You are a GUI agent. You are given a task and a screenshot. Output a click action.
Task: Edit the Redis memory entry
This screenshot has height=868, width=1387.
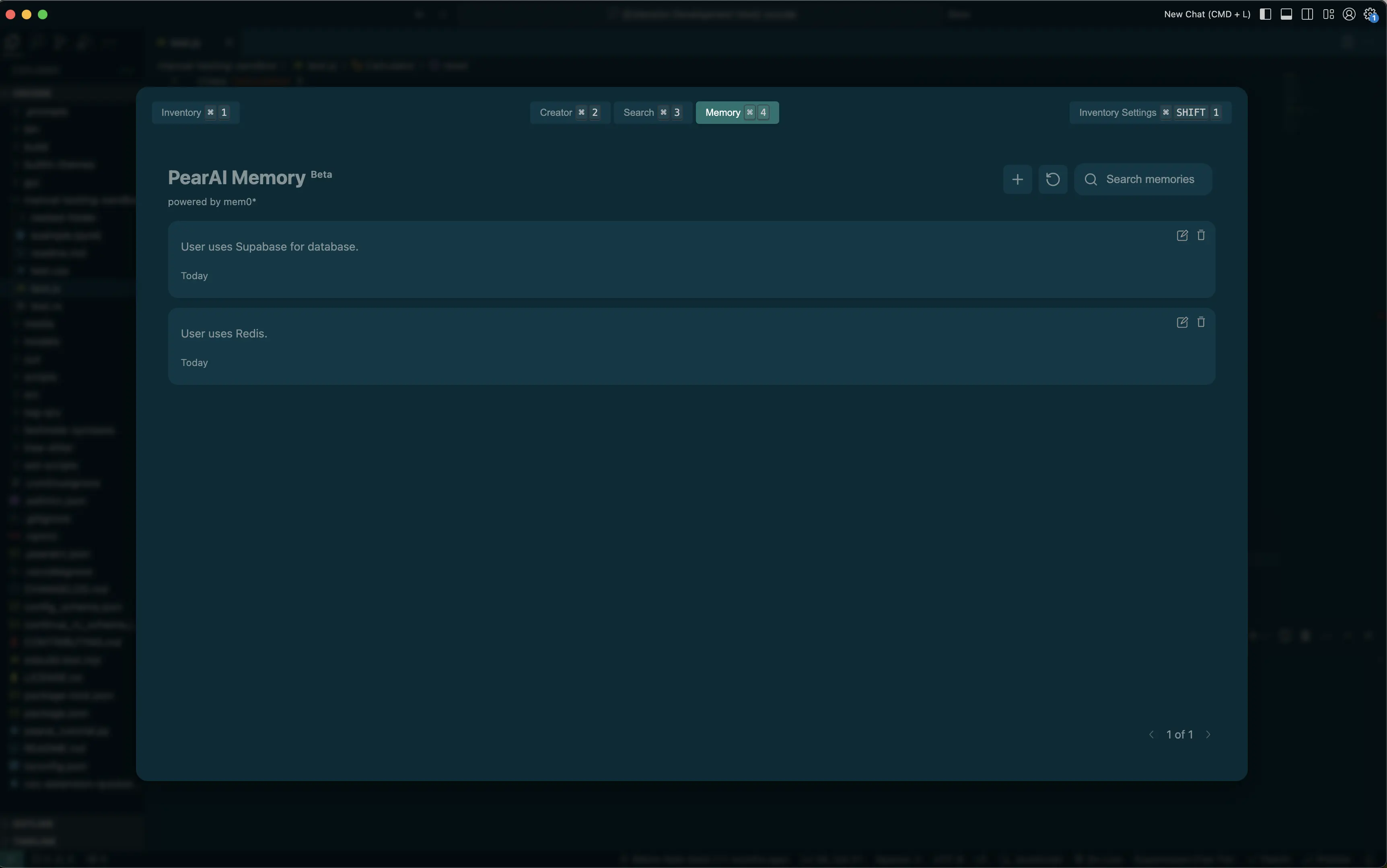pyautogui.click(x=1182, y=322)
